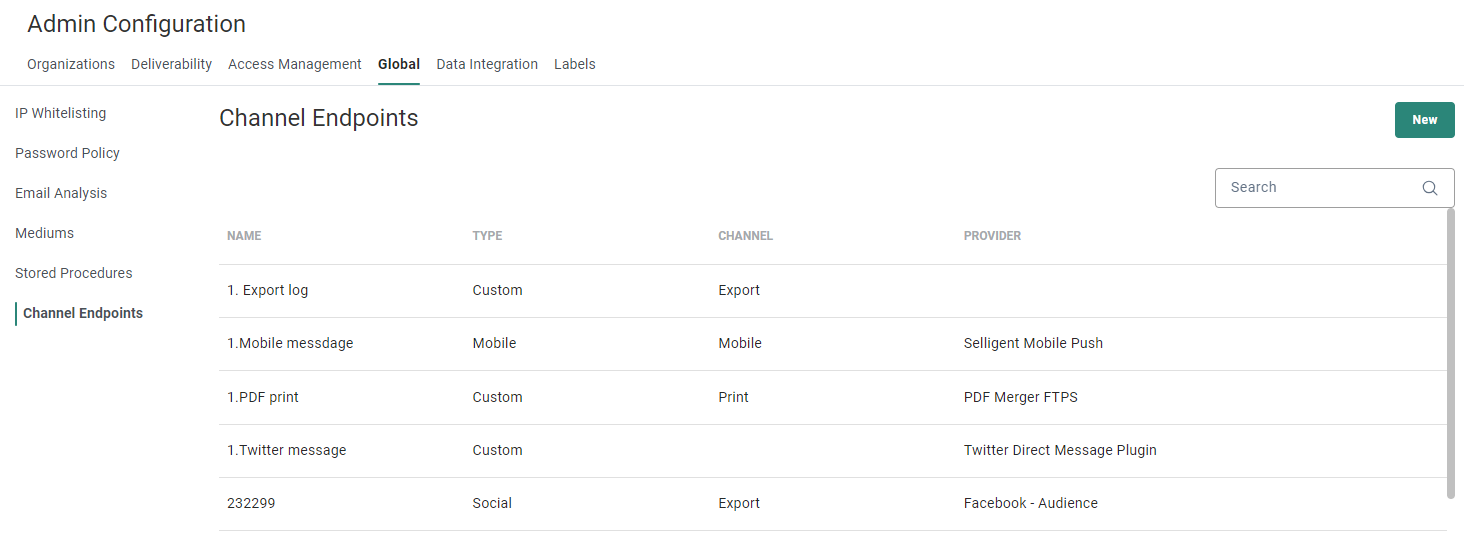The image size is (1464, 538).
Task: Open the Deliverability tab
Action: [171, 64]
